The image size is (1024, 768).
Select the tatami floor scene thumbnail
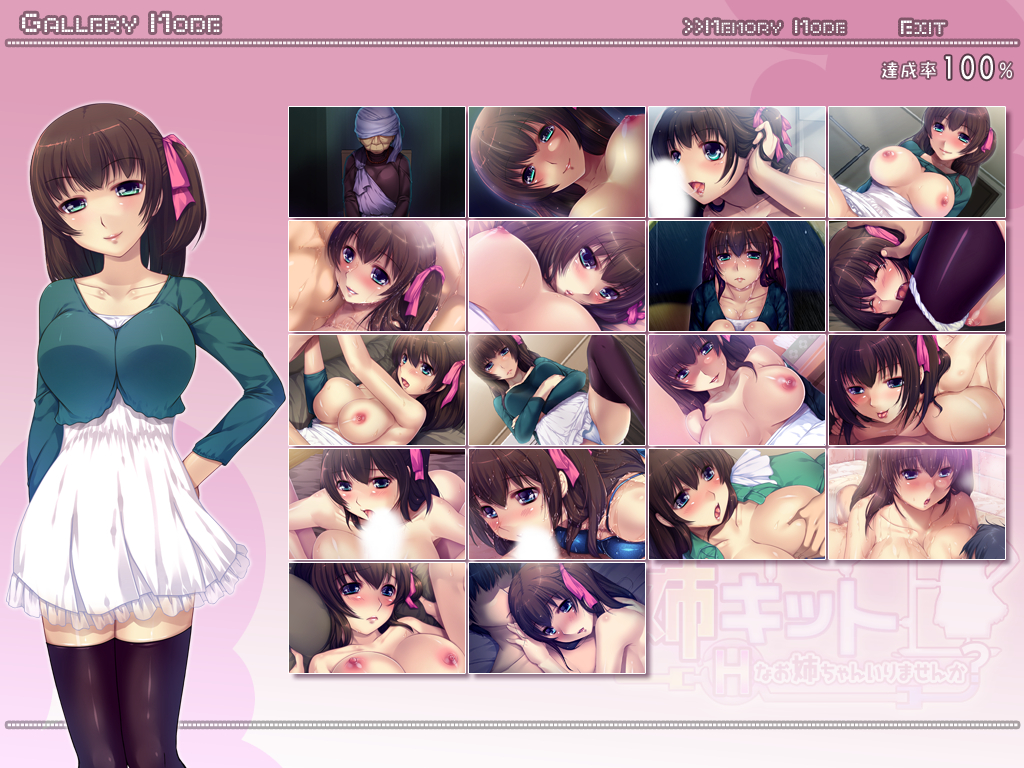(557, 390)
